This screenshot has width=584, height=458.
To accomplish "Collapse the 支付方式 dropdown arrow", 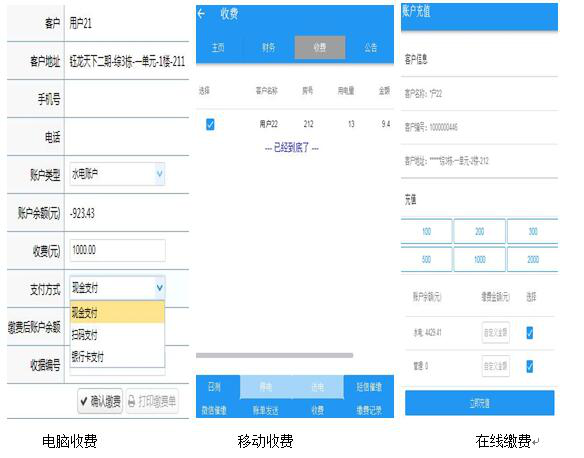I will [159, 287].
